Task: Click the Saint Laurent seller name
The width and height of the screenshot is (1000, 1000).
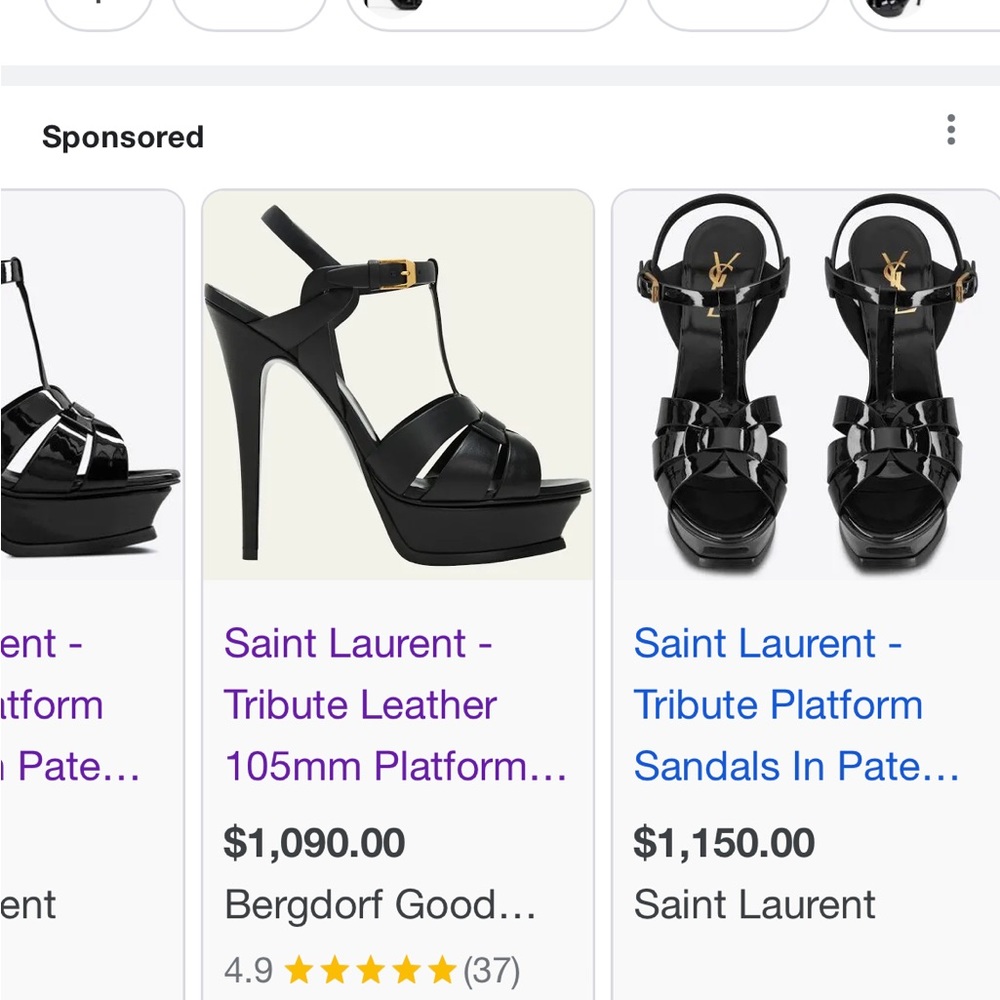Action: click(x=752, y=905)
